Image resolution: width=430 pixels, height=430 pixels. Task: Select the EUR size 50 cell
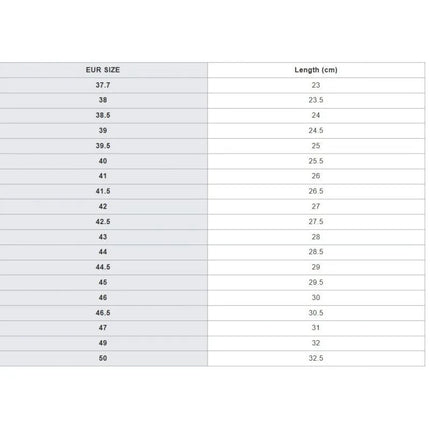pyautogui.click(x=103, y=358)
